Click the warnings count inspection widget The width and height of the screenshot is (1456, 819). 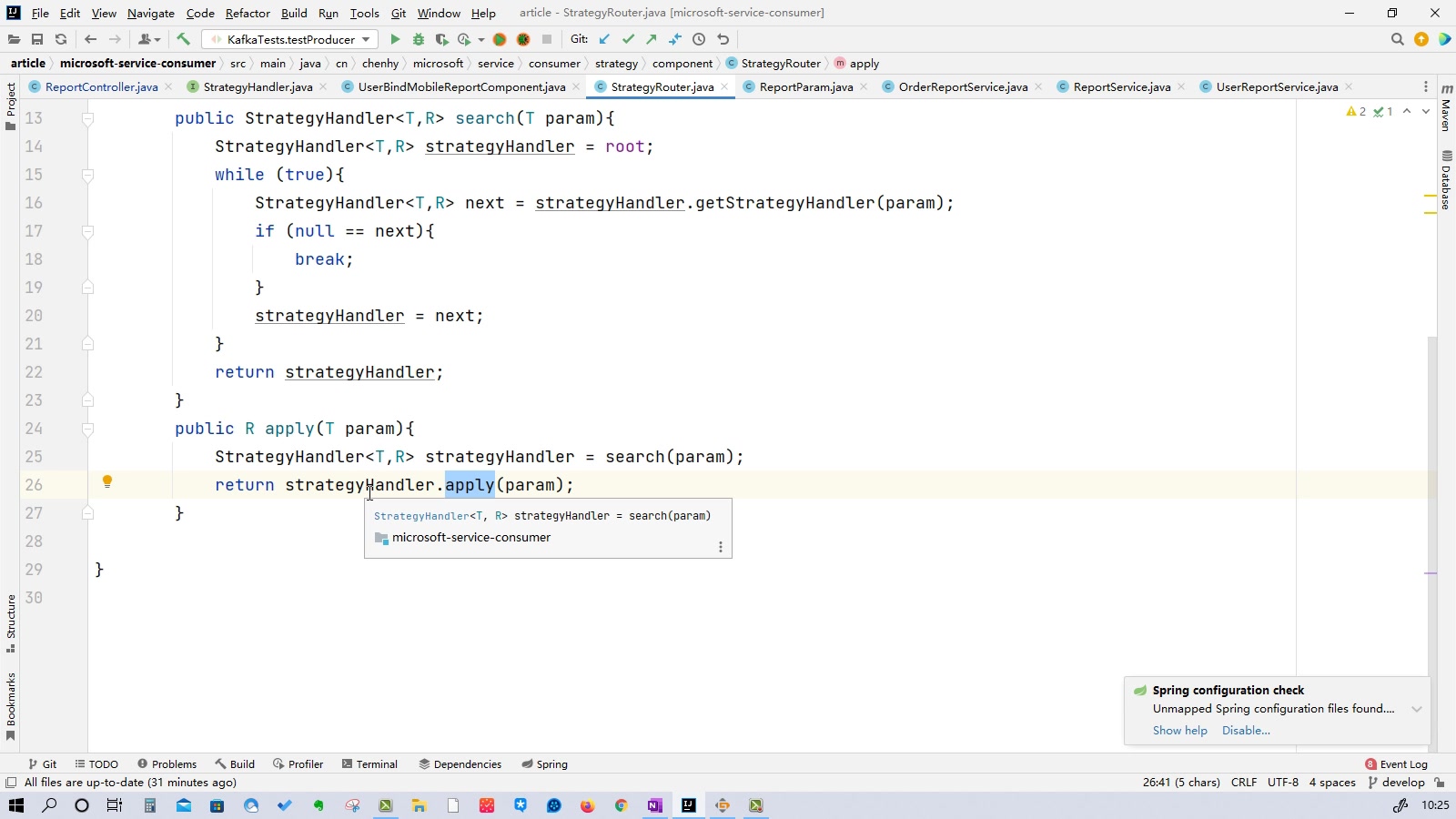pyautogui.click(x=1356, y=111)
